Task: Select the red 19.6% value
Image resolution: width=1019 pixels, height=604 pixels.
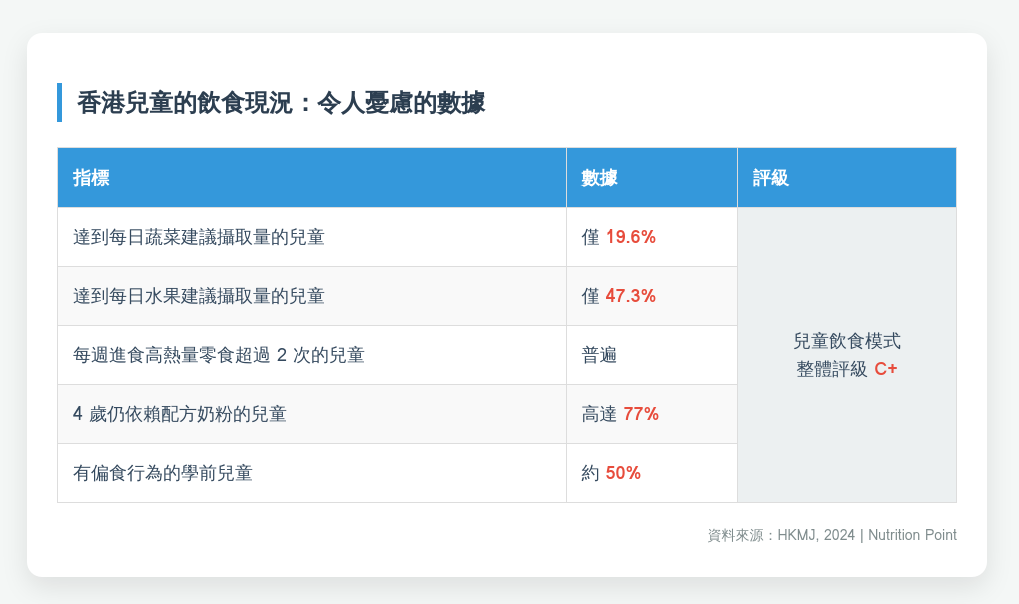Action: (x=630, y=237)
